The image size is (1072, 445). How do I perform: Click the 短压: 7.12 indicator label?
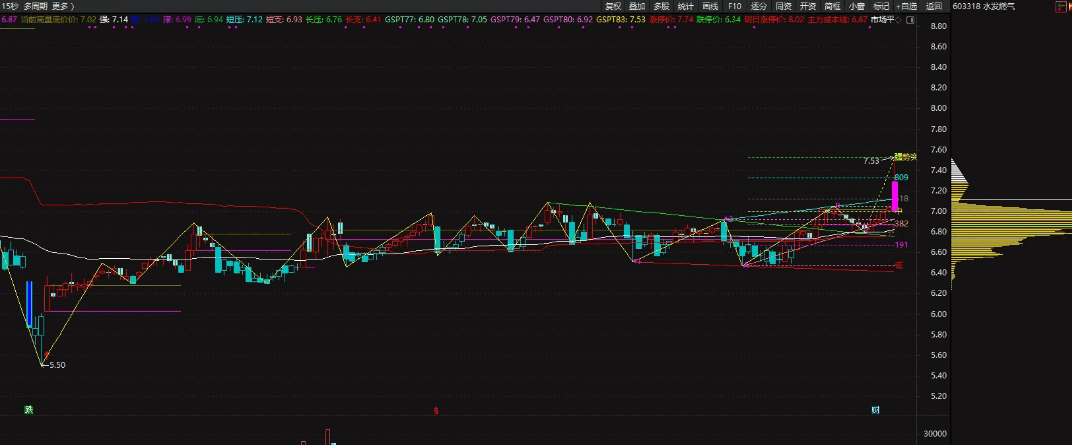pyautogui.click(x=244, y=19)
